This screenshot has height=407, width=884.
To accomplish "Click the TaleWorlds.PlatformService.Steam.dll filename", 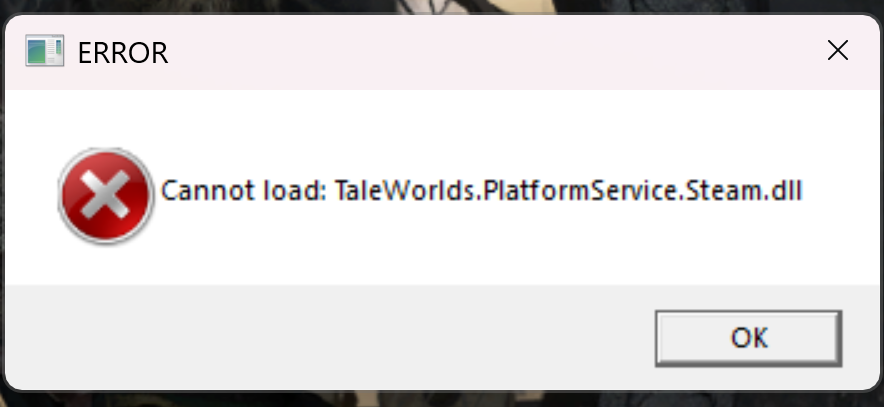I will 568,191.
